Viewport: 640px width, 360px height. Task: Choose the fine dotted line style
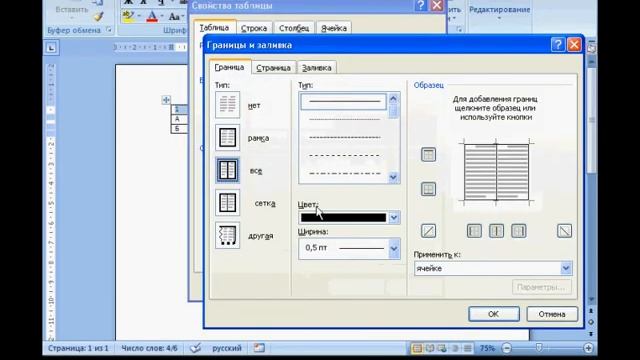click(344, 119)
